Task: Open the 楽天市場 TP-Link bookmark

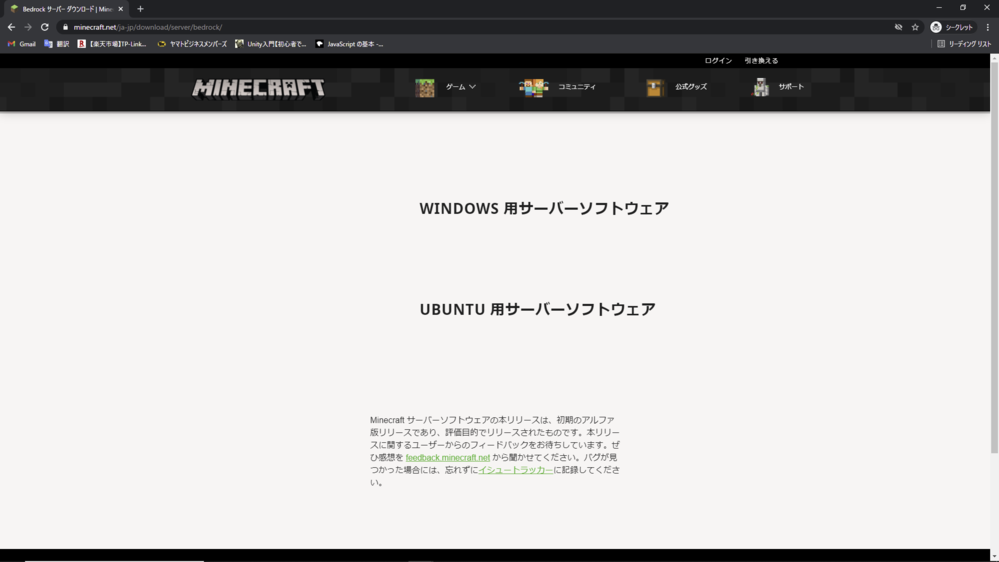Action: (112, 44)
